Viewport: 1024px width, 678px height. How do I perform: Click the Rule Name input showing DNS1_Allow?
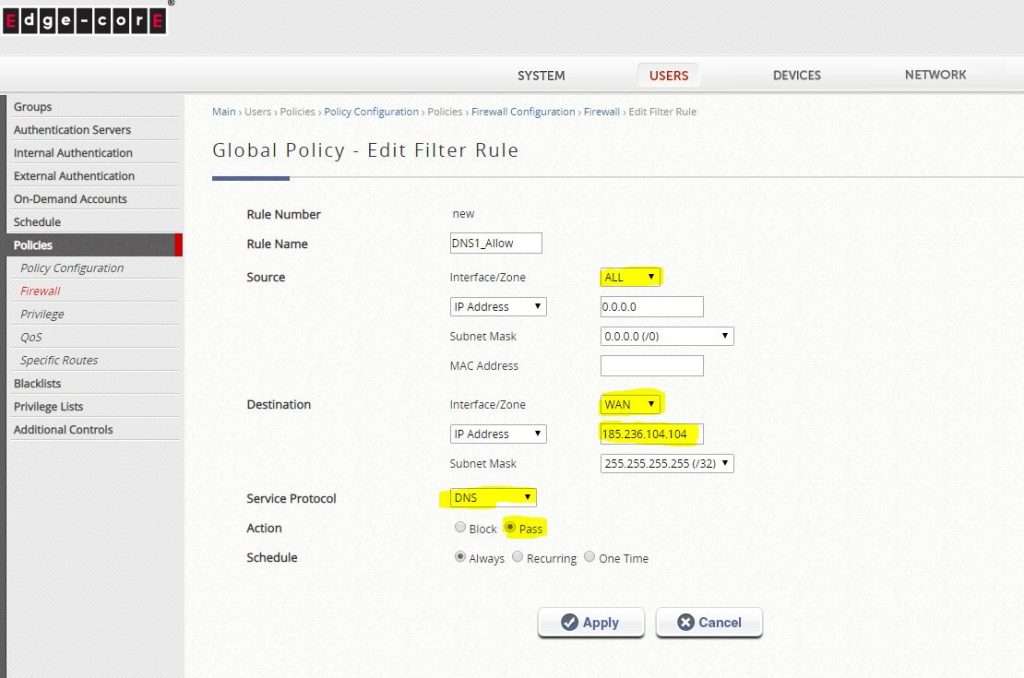click(x=495, y=243)
